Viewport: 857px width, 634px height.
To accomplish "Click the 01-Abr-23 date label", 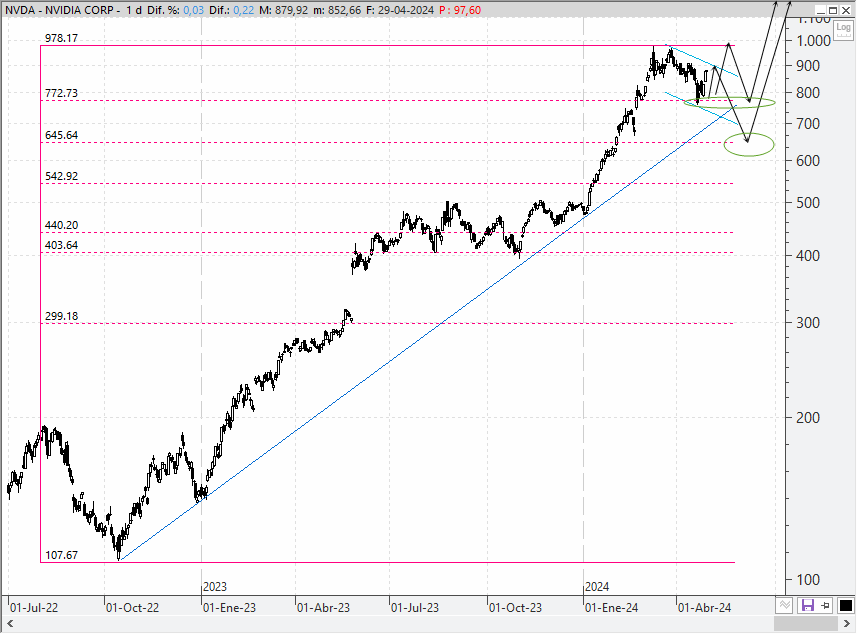I will [x=324, y=608].
